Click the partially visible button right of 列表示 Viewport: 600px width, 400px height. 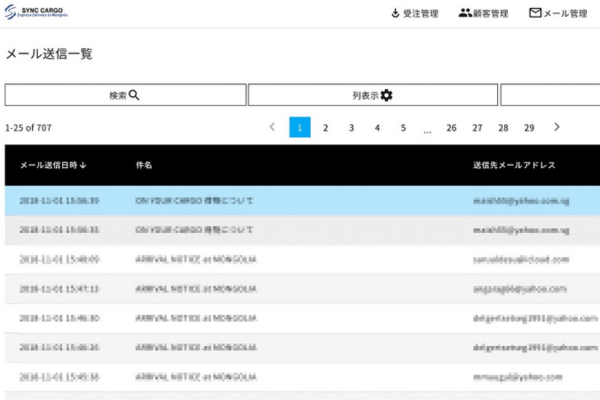tap(550, 95)
